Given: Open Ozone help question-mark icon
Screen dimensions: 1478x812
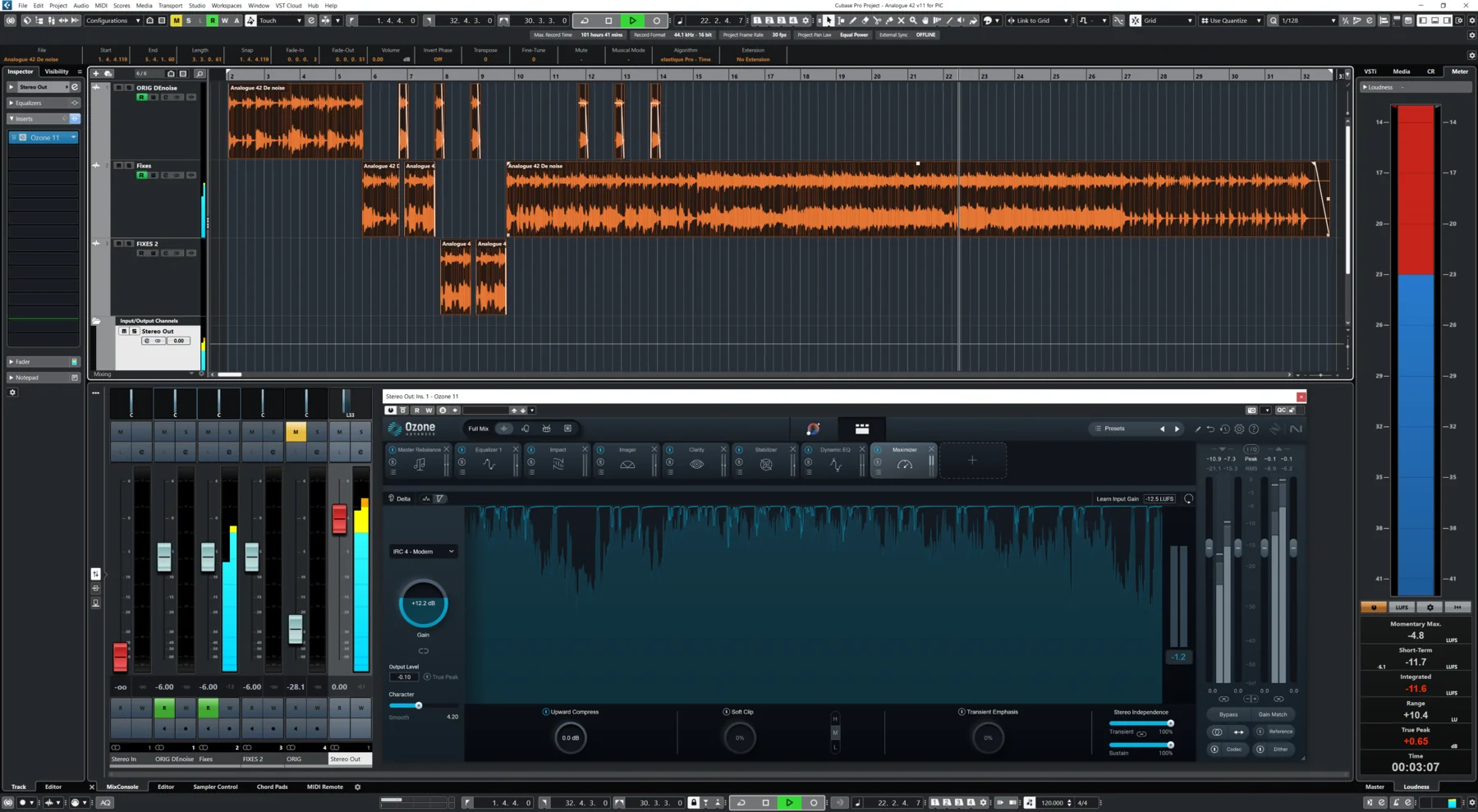Looking at the screenshot, I should [x=1253, y=429].
